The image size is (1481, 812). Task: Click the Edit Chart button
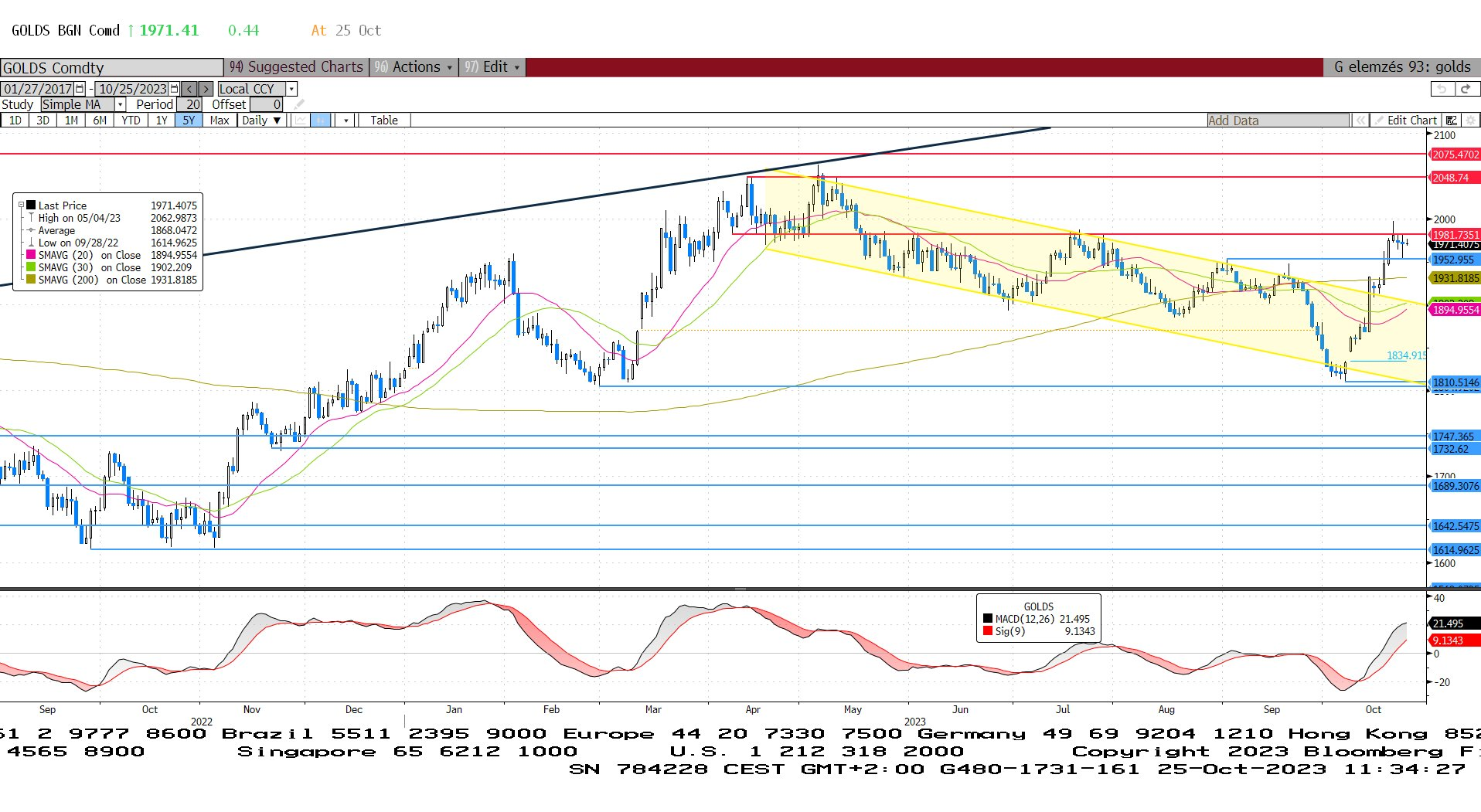1405,121
